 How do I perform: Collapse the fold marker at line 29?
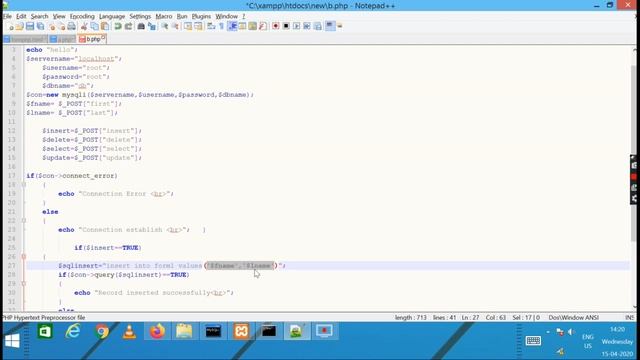click(x=24, y=284)
